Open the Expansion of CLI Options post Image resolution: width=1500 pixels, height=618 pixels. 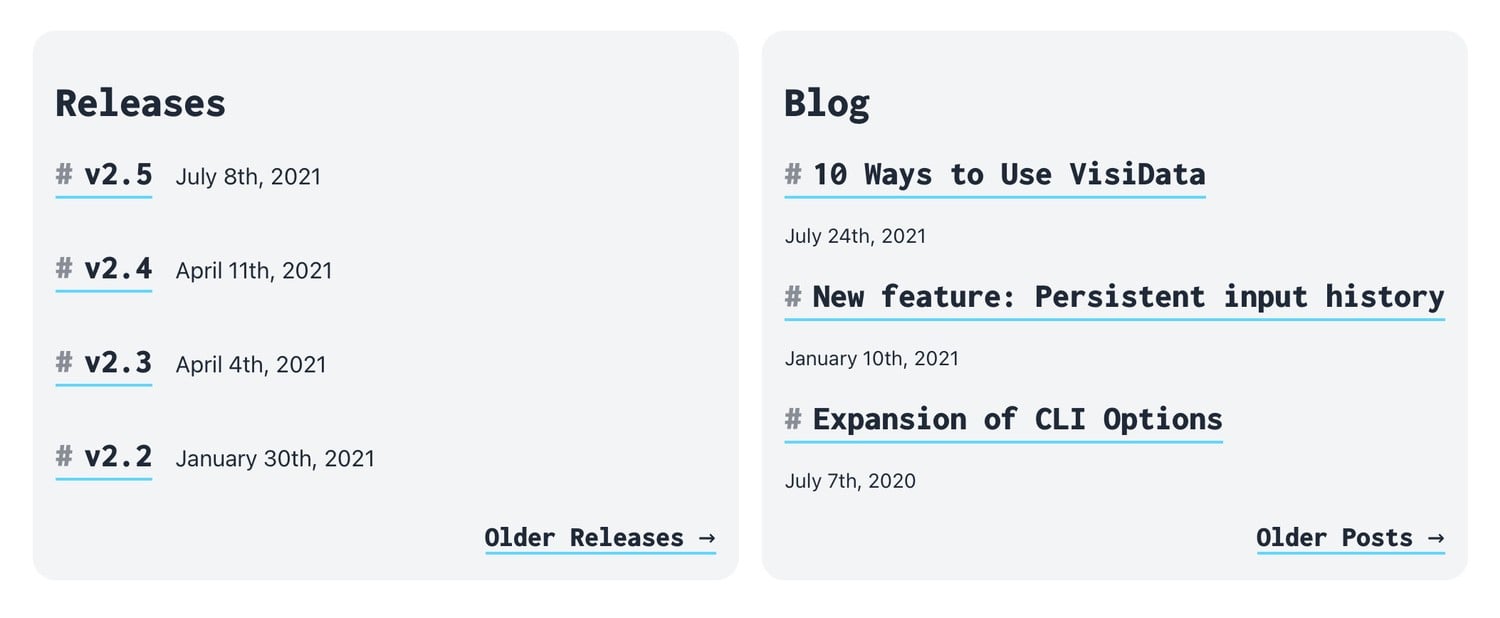(1017, 419)
